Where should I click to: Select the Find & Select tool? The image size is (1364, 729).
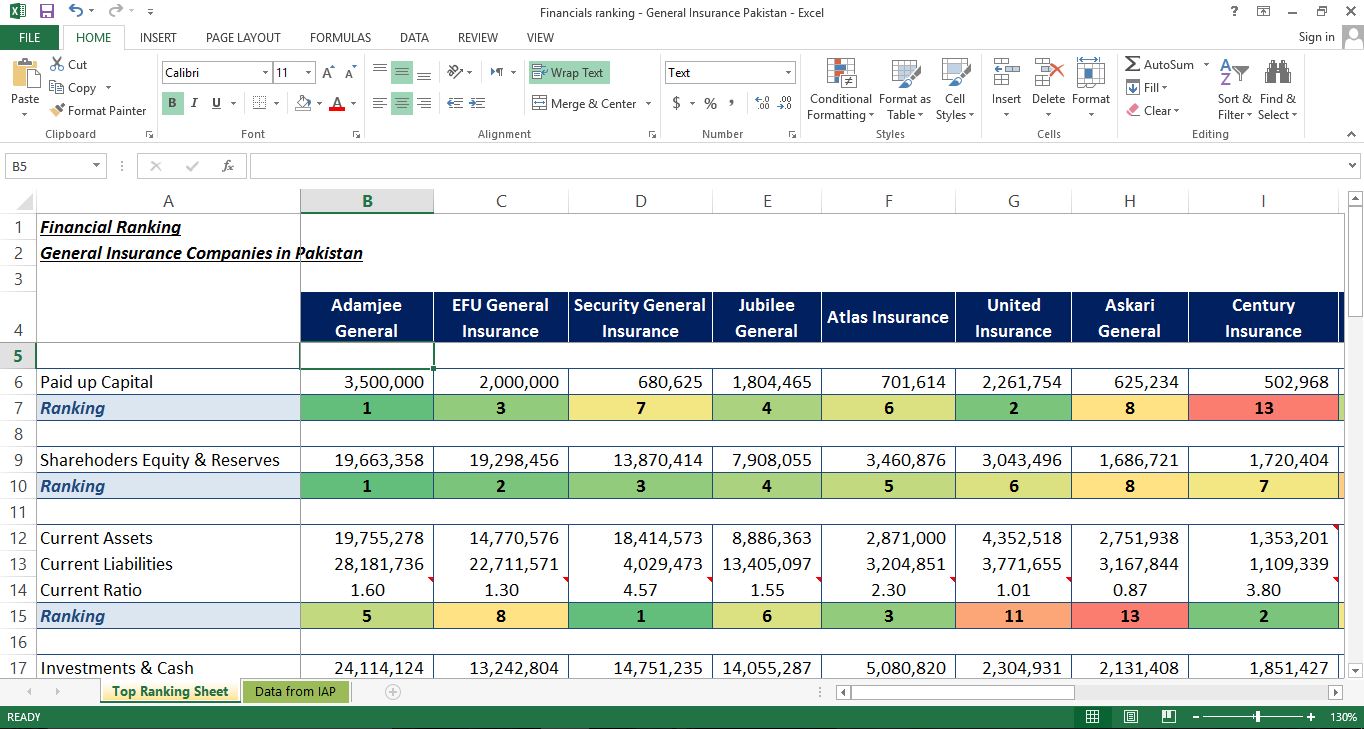click(1278, 88)
